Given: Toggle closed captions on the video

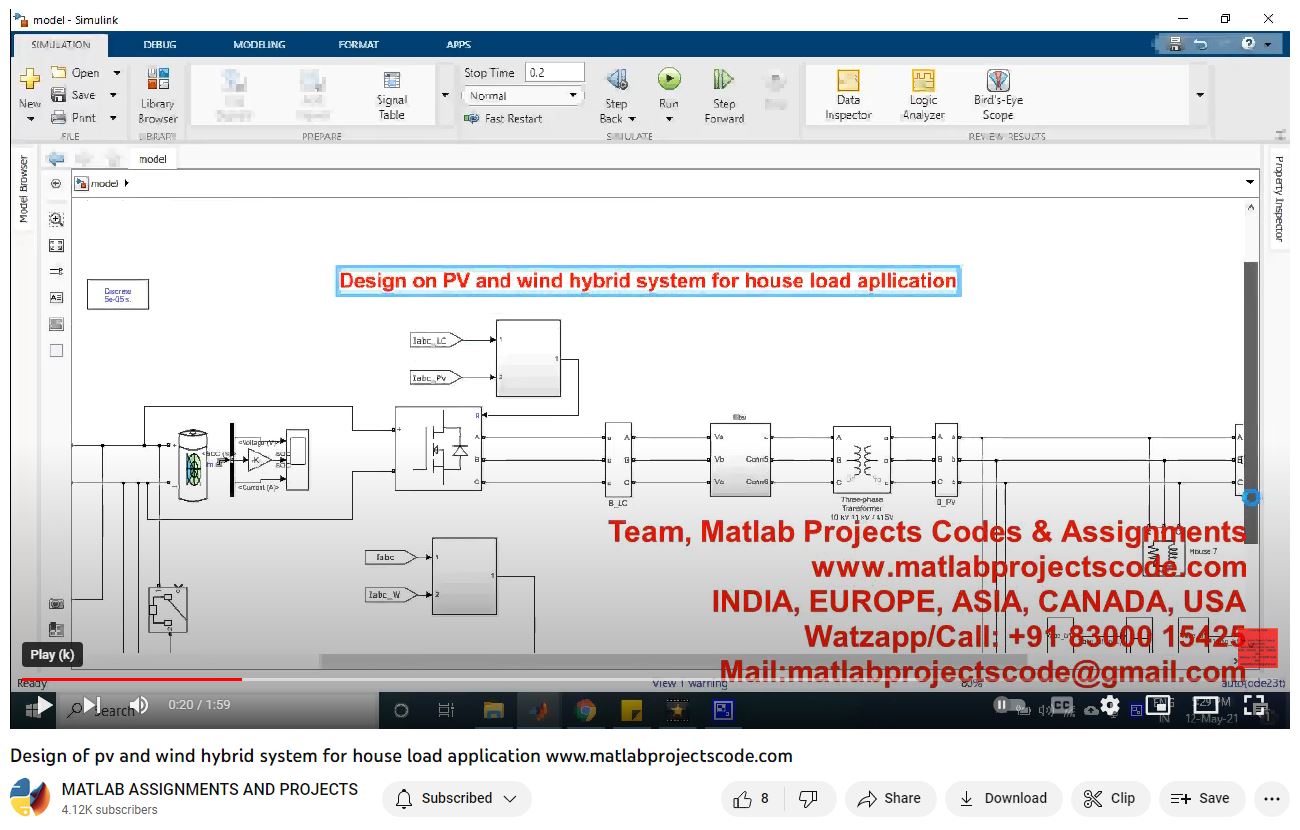Looking at the screenshot, I should click(1062, 706).
